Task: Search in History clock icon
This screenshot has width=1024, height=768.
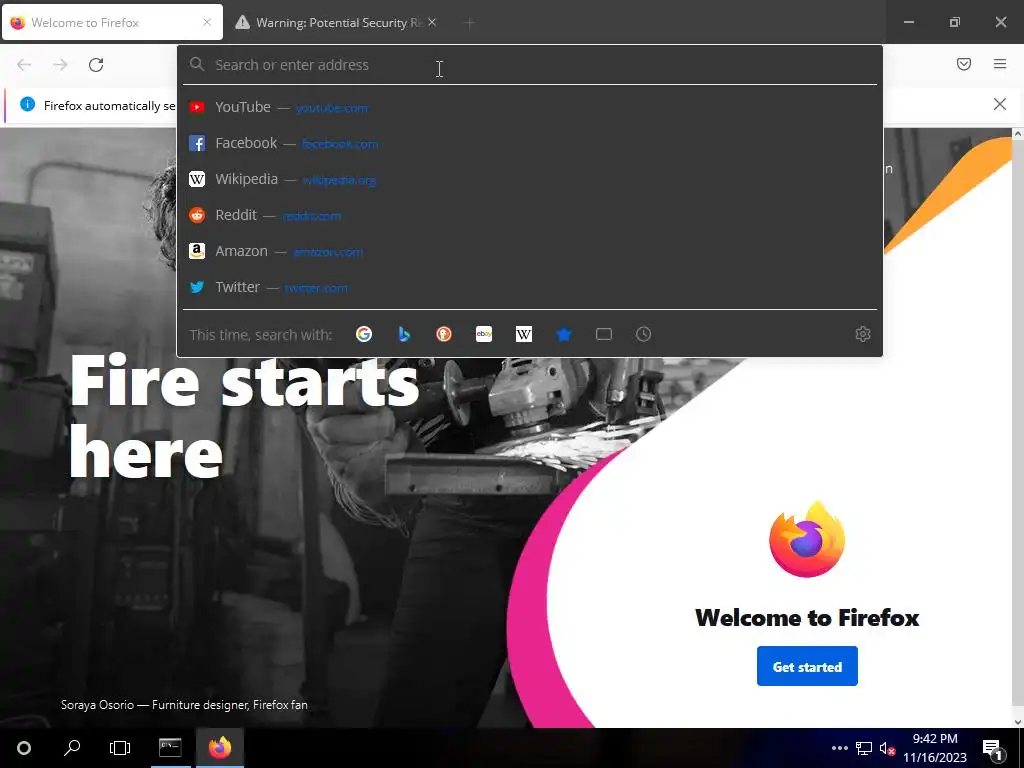Action: click(643, 334)
